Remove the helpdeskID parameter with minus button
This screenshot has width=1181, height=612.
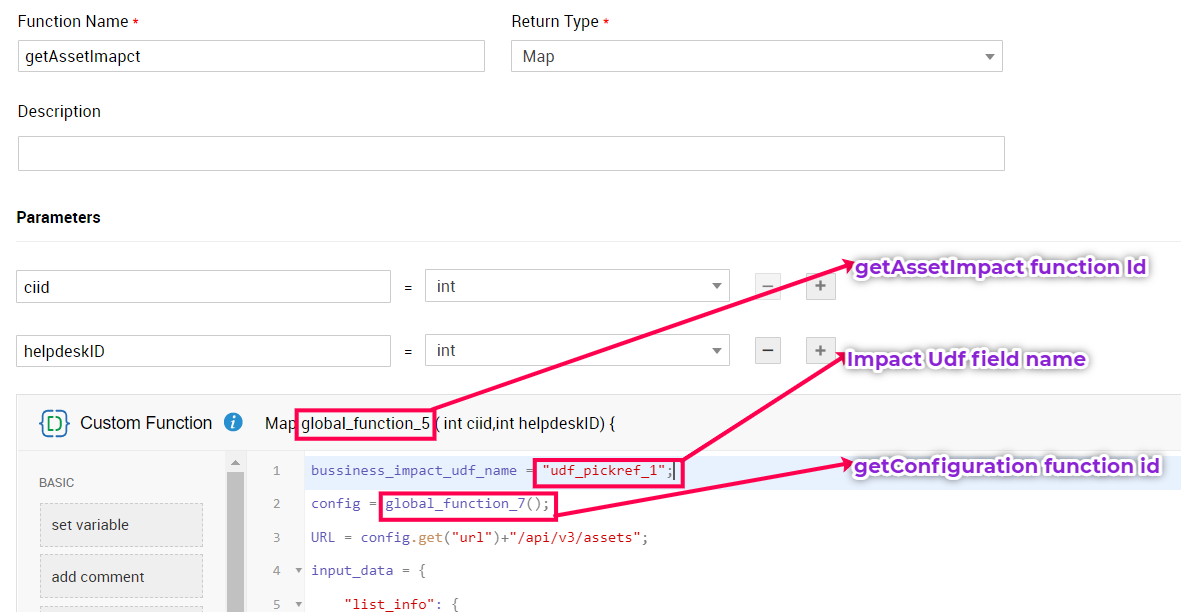pos(767,351)
